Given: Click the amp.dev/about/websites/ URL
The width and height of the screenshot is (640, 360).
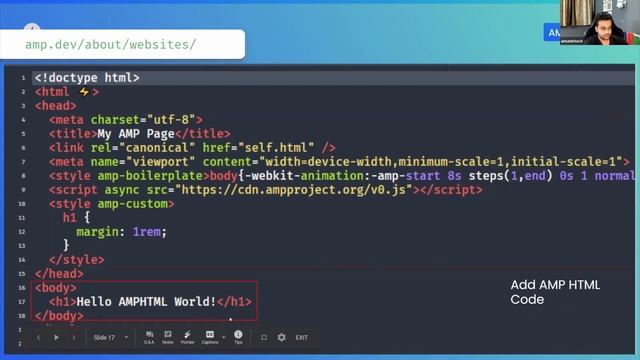Looking at the screenshot, I should point(111,44).
